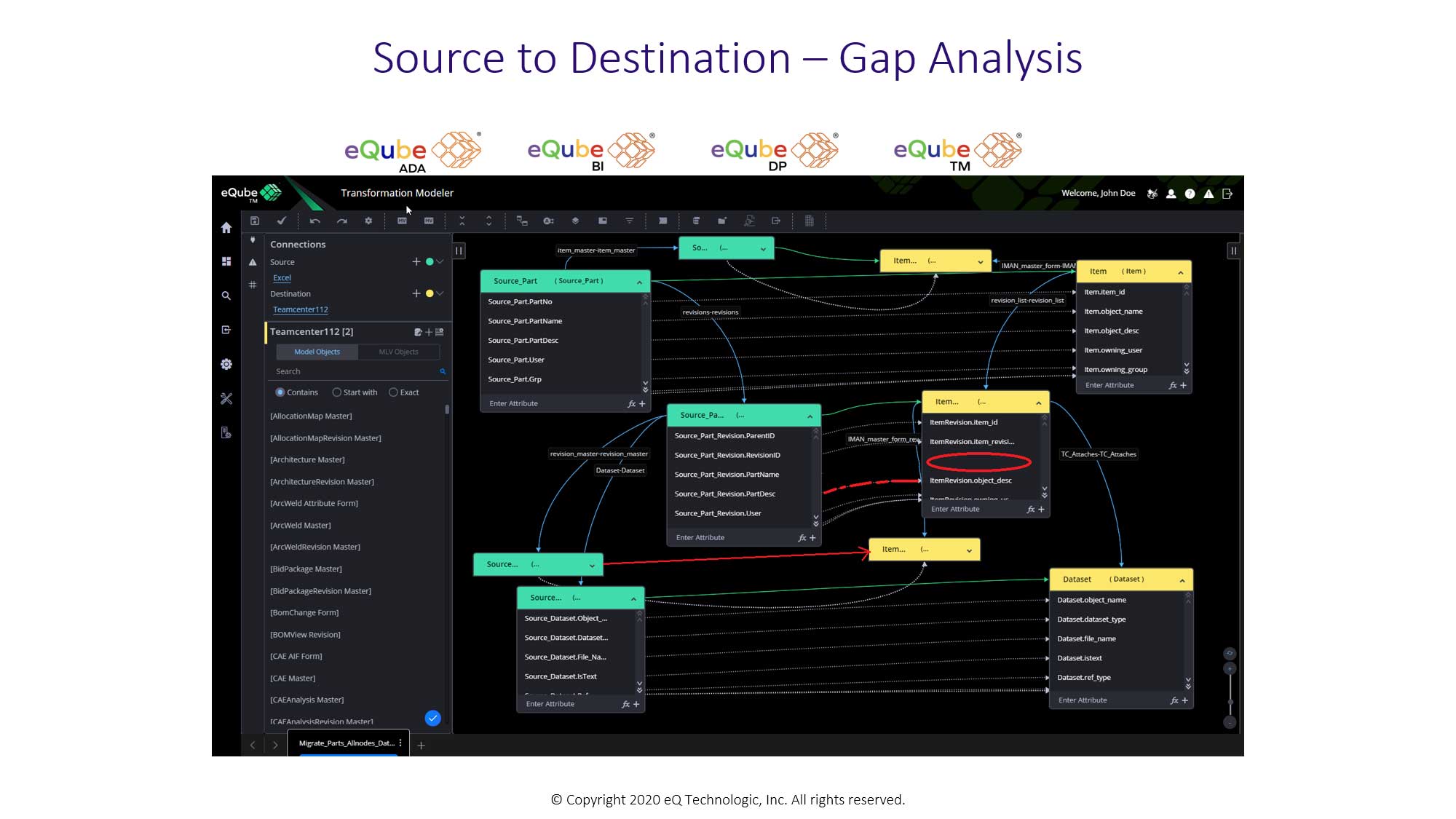Viewport: 1456px width, 819px height.
Task: Collapse the Dataset (Dataset) node
Action: (x=1182, y=580)
